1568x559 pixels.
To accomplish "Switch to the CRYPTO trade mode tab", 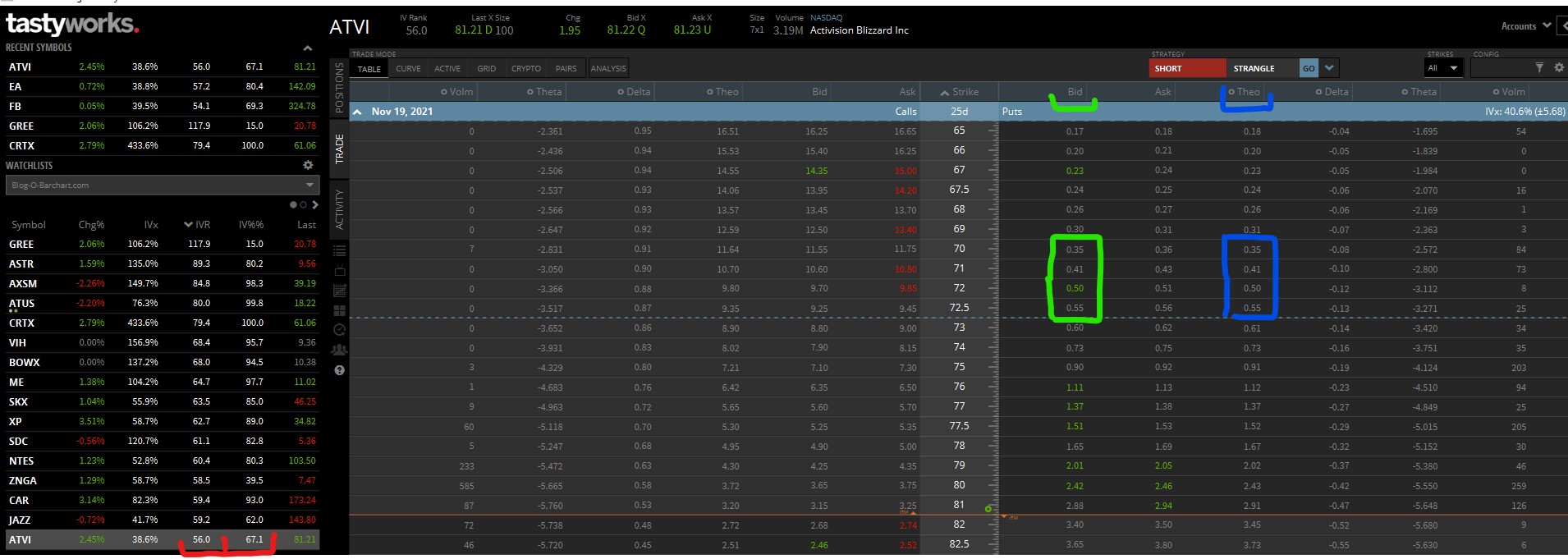I will [x=526, y=69].
